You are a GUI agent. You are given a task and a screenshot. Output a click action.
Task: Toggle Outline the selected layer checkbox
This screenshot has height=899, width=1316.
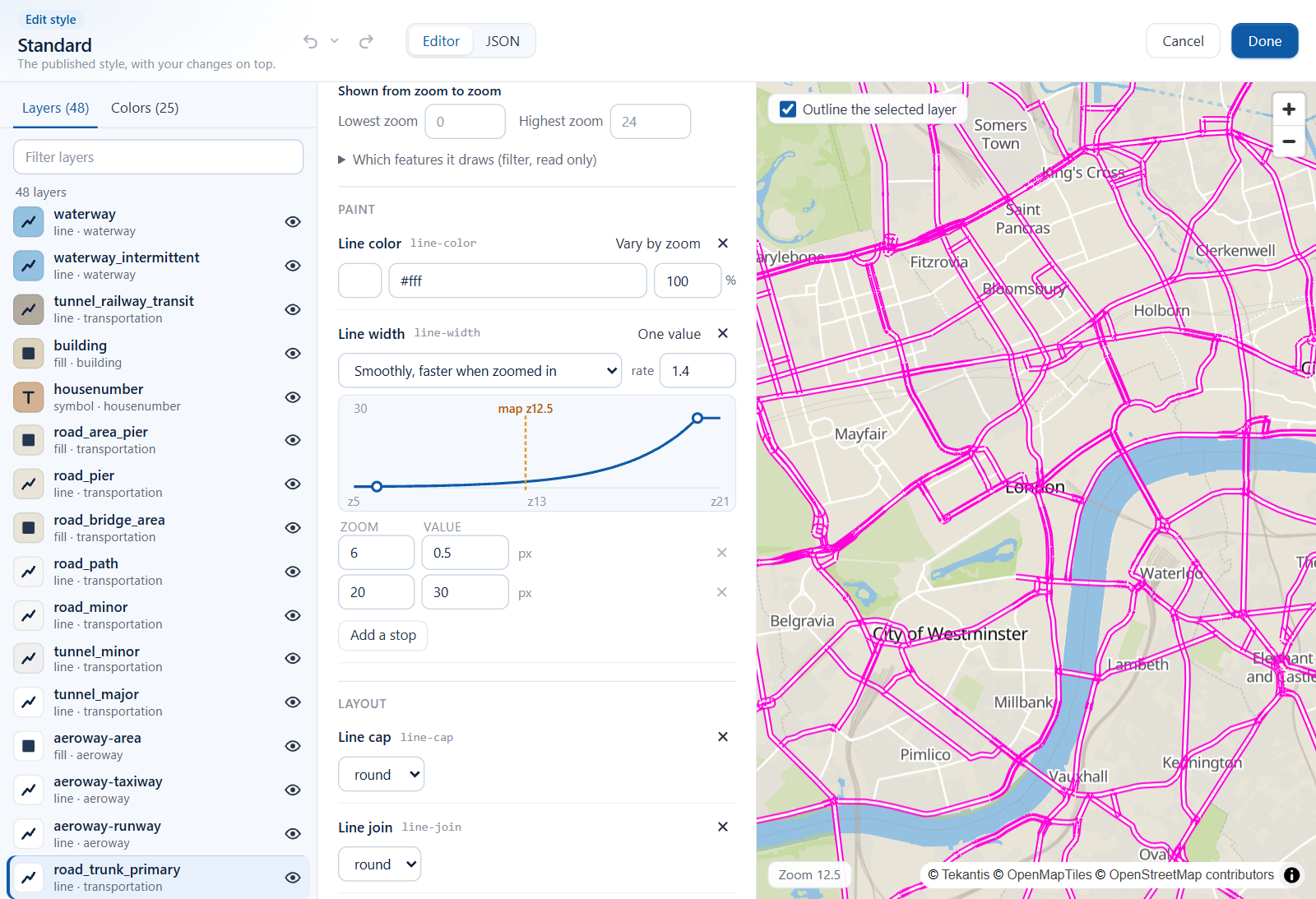pyautogui.click(x=788, y=109)
